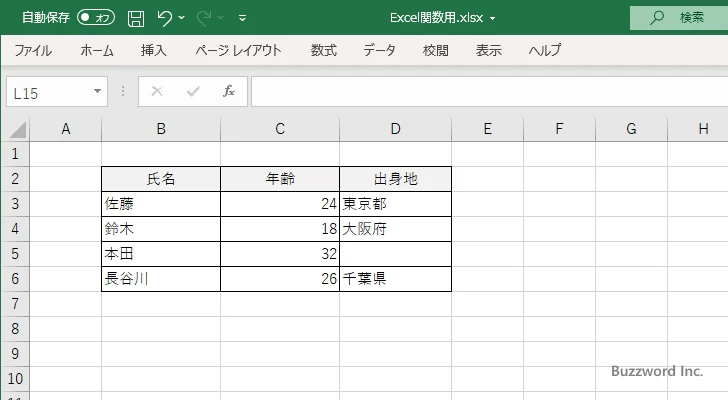Select column C header

tap(280, 129)
